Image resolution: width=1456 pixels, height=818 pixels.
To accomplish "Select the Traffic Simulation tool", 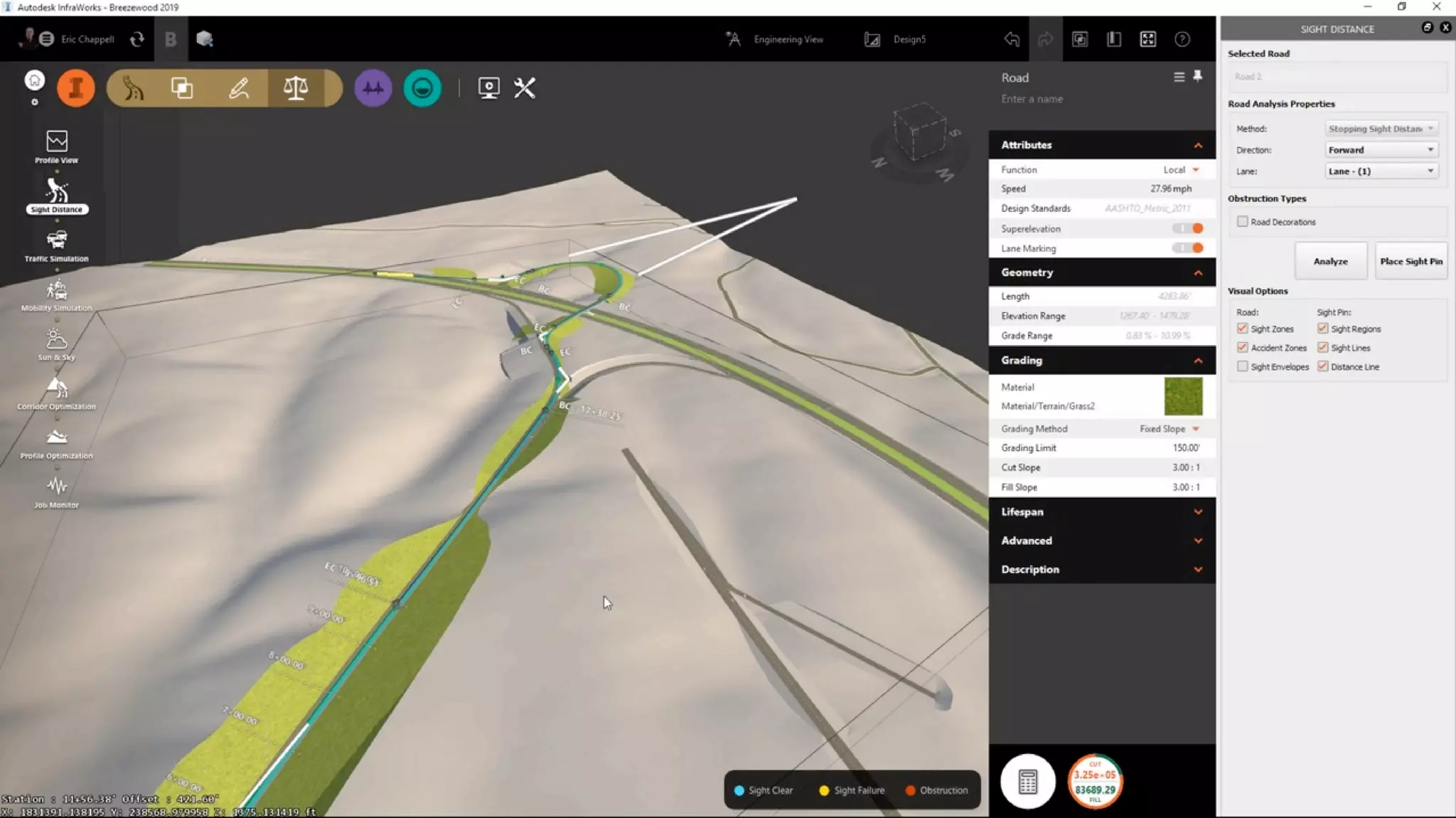I will (57, 240).
